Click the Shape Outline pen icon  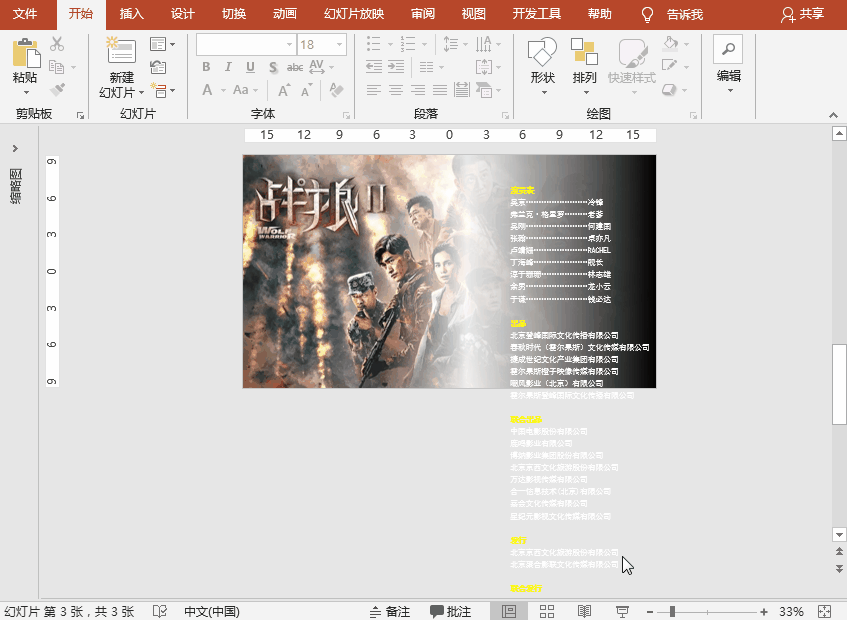pyautogui.click(x=670, y=67)
